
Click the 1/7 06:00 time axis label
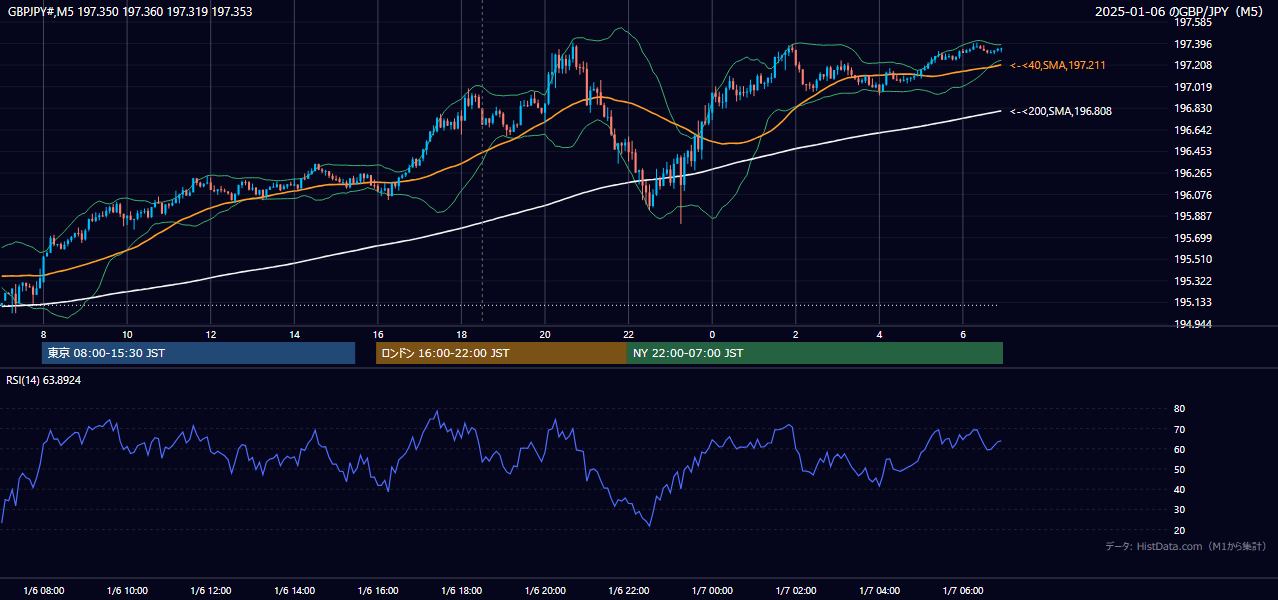(962, 590)
